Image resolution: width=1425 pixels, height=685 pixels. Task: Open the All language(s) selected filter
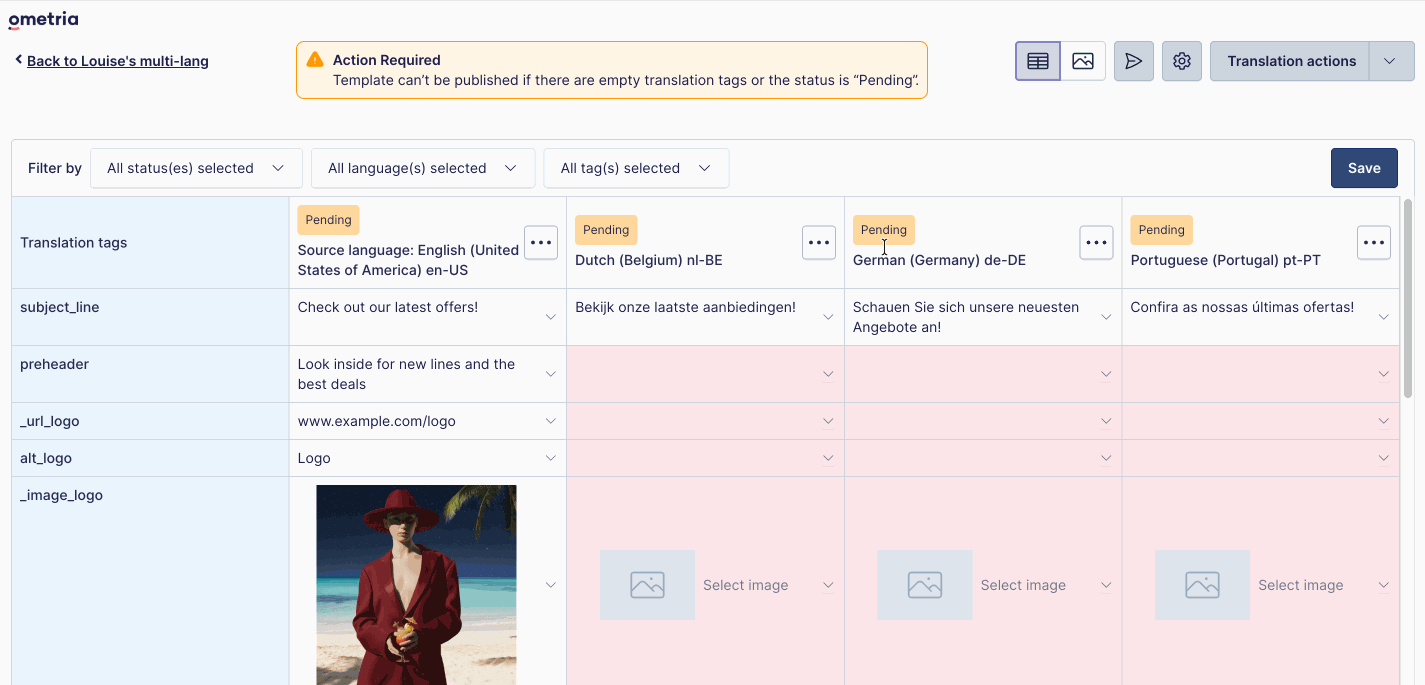pyautogui.click(x=423, y=168)
